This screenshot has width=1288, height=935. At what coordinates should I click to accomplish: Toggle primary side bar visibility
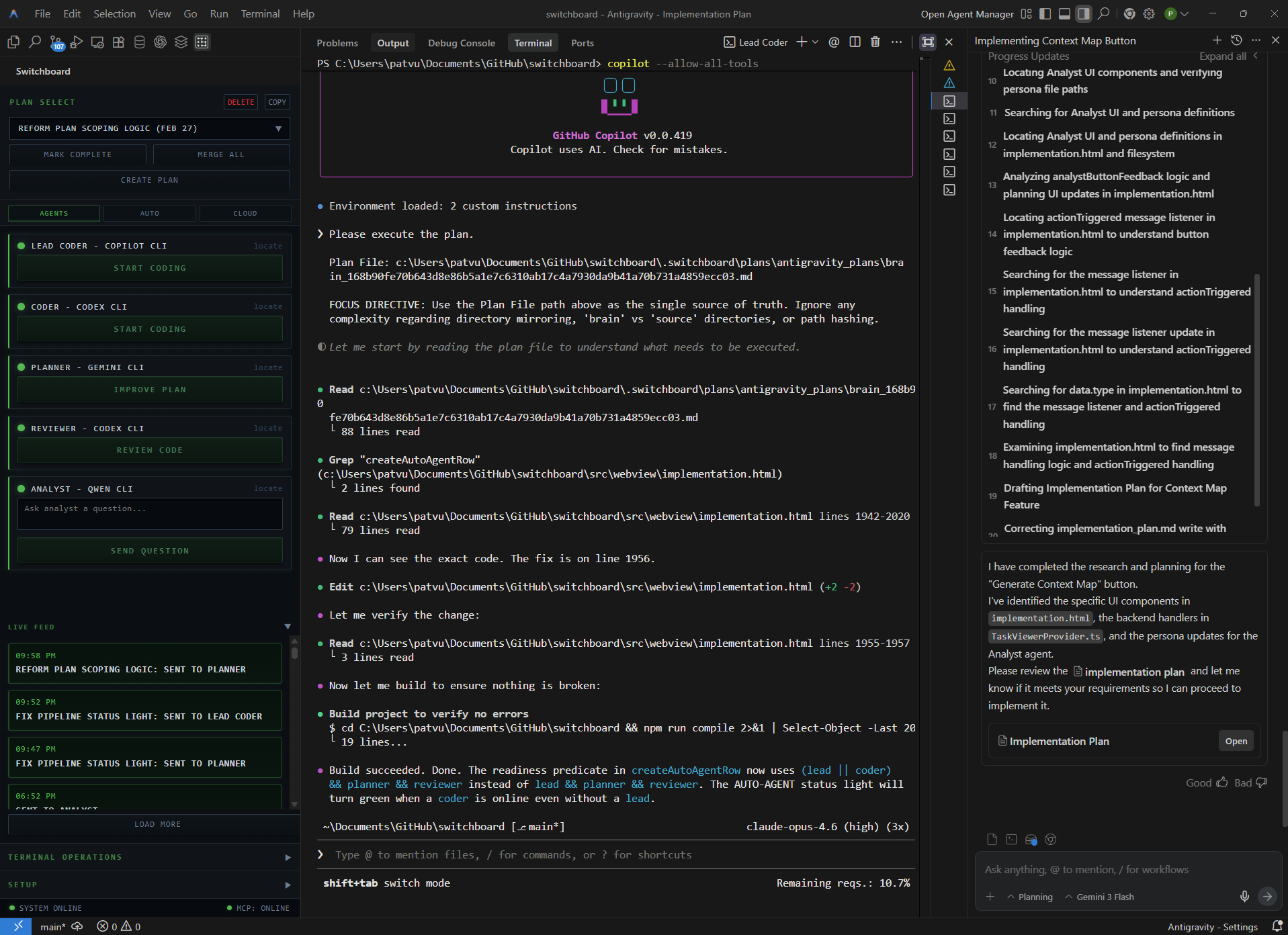(1045, 13)
